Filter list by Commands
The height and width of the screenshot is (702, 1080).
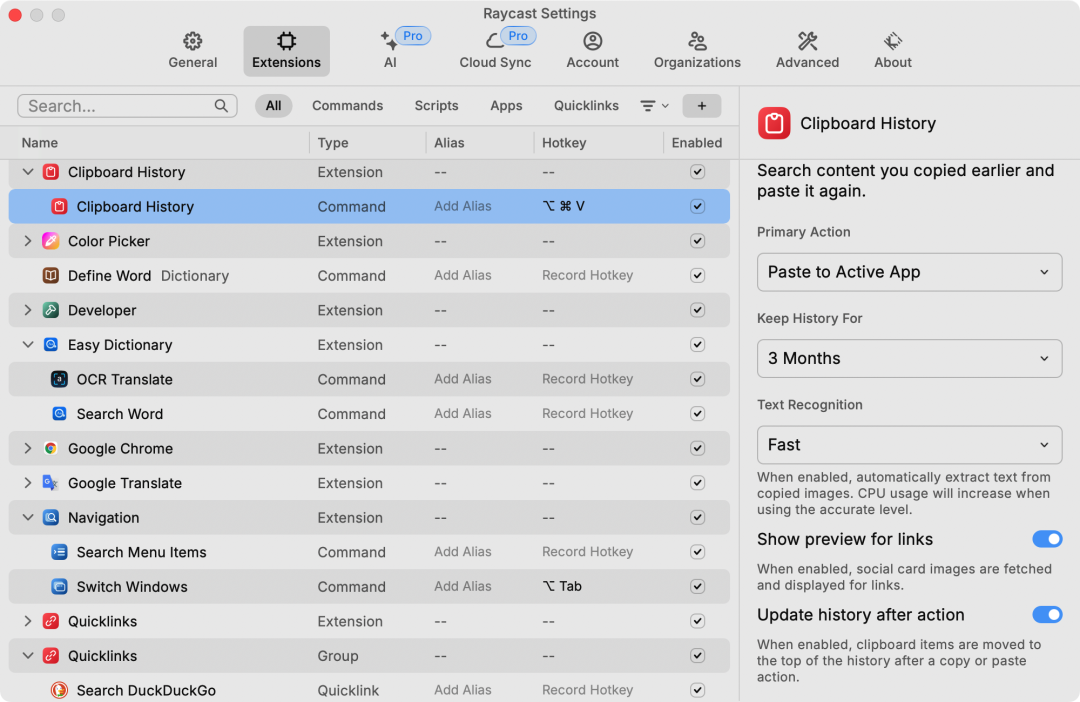pyautogui.click(x=347, y=105)
